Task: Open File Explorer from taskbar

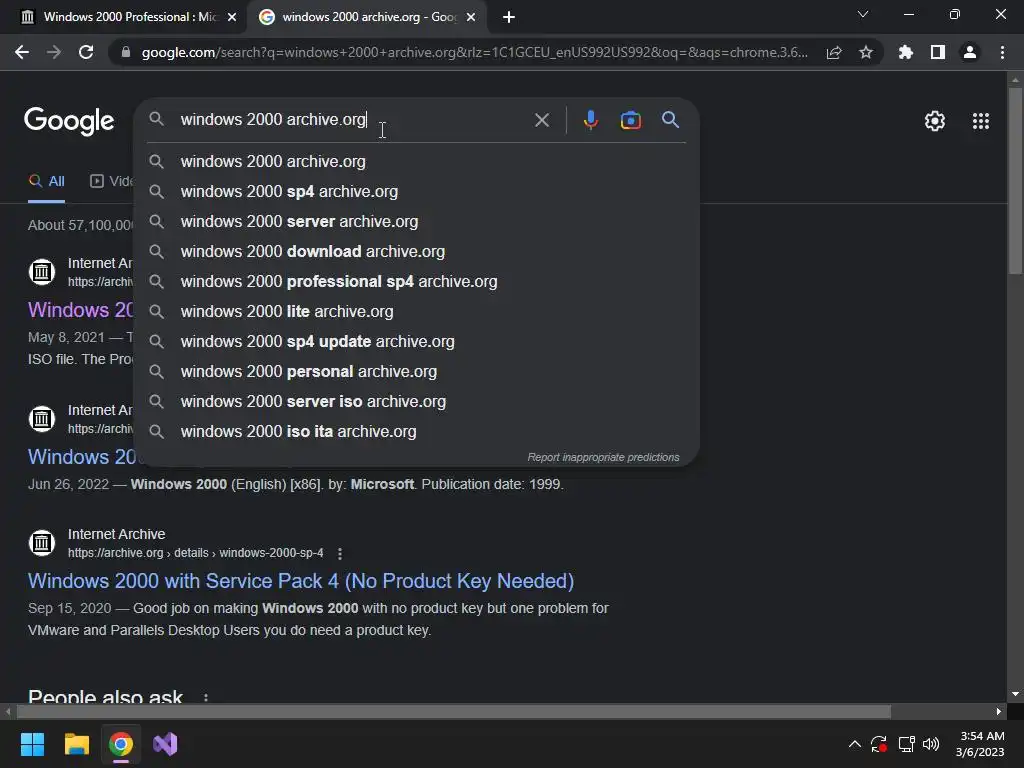Action: (x=76, y=744)
